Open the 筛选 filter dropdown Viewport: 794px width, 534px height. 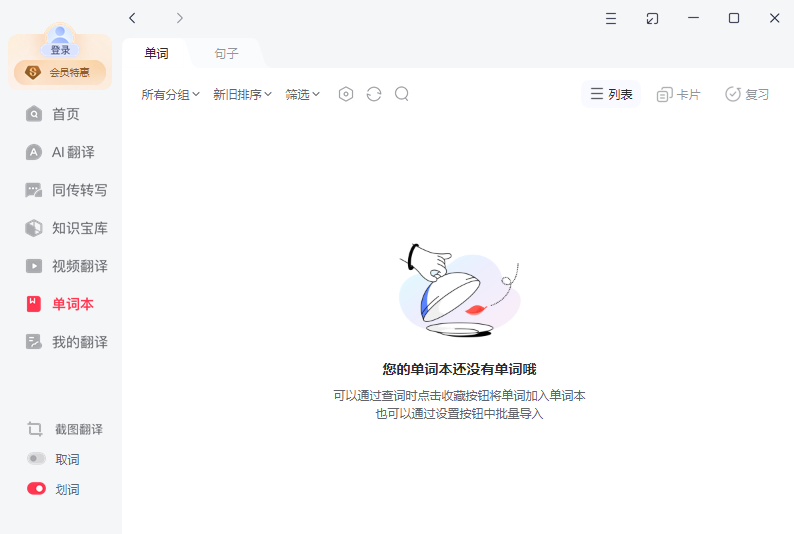click(302, 94)
